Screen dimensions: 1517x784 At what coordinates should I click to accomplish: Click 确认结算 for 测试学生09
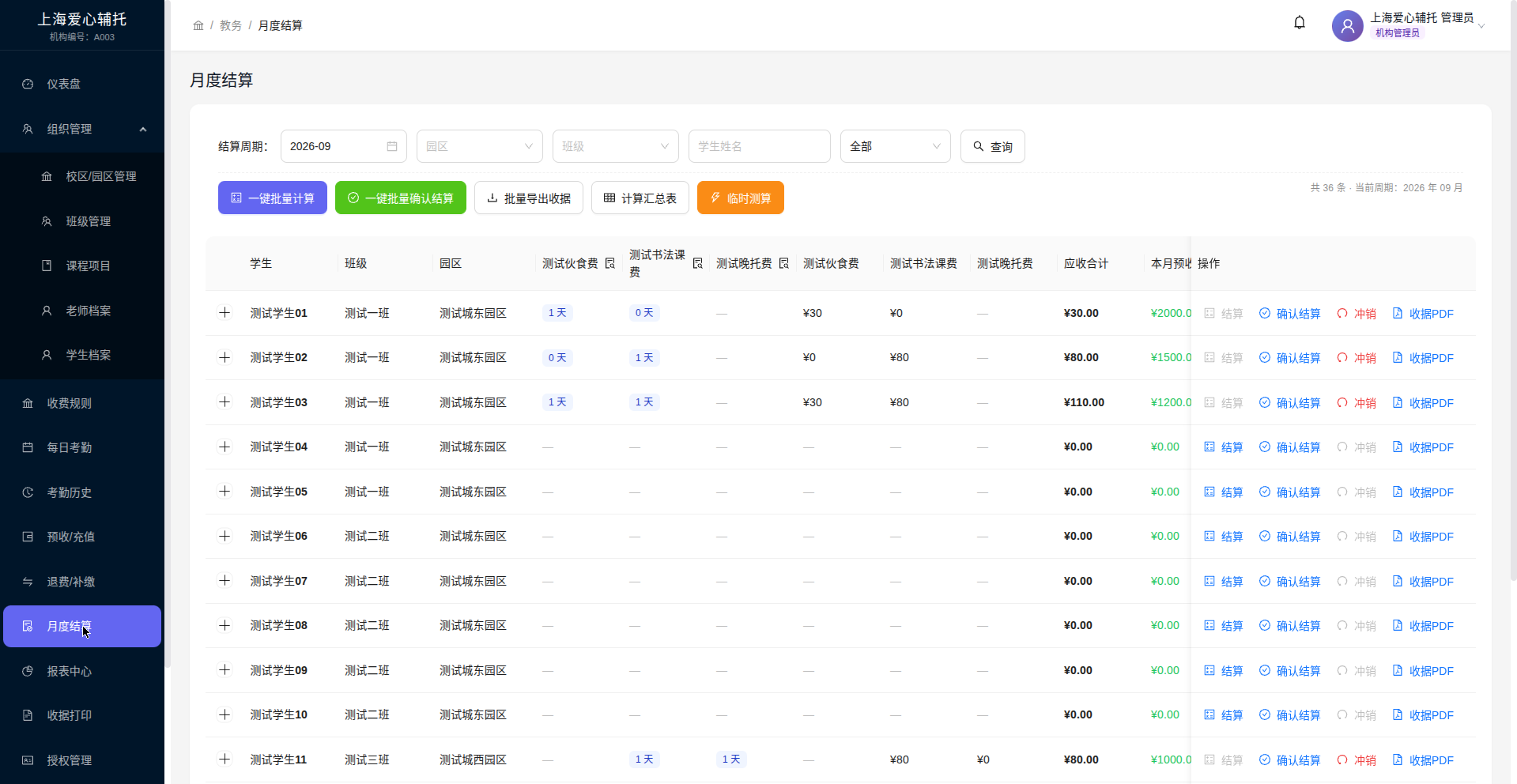click(x=1290, y=671)
